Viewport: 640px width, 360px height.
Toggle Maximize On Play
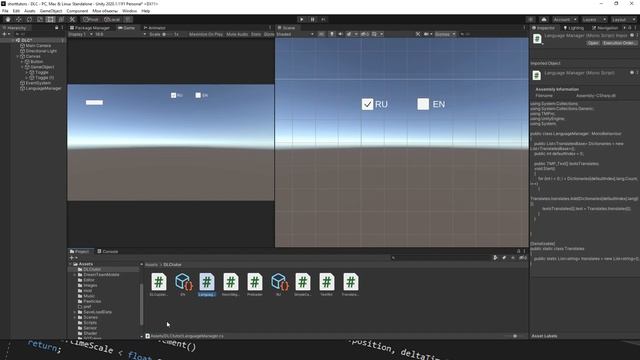(x=206, y=34)
